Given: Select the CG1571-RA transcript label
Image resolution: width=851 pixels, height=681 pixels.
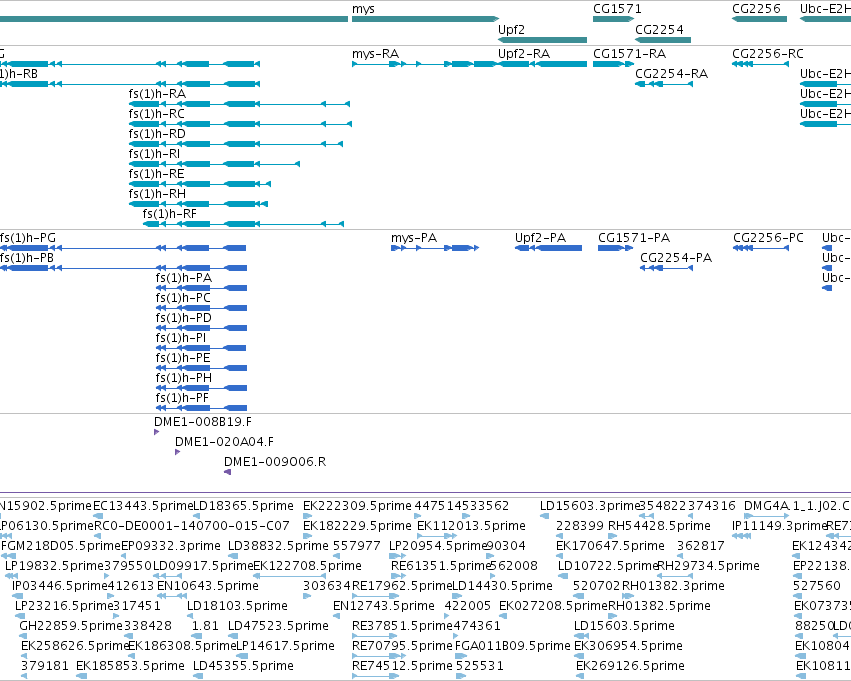Looking at the screenshot, I should point(630,54).
